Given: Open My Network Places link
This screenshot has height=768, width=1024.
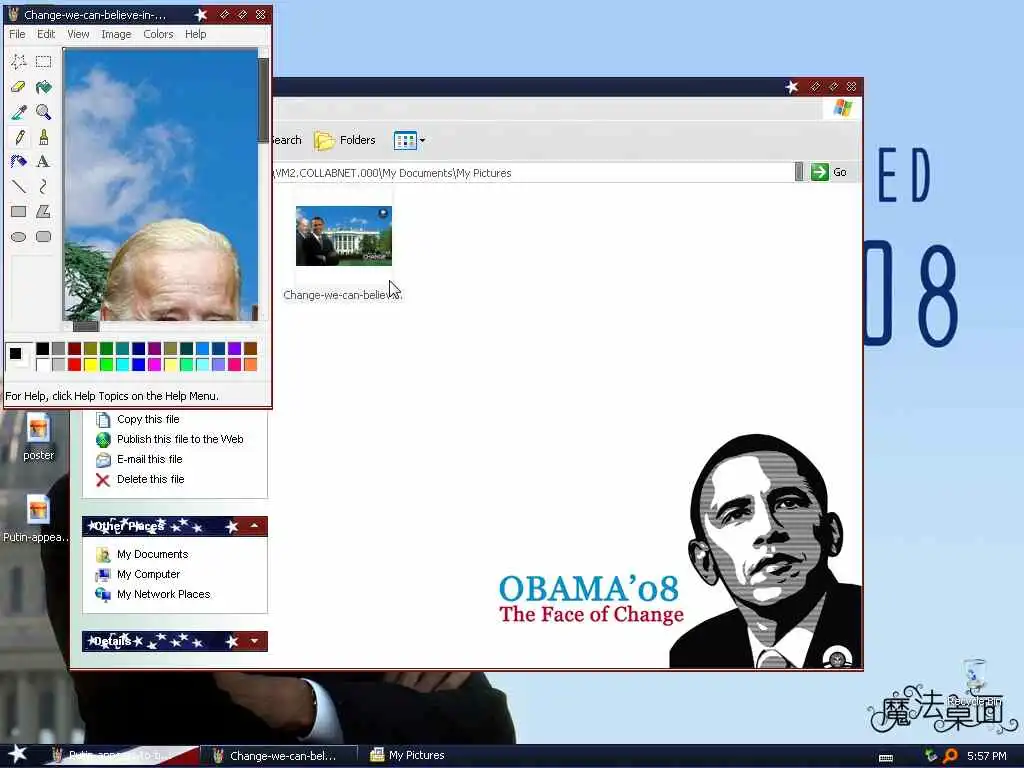Looking at the screenshot, I should [163, 594].
